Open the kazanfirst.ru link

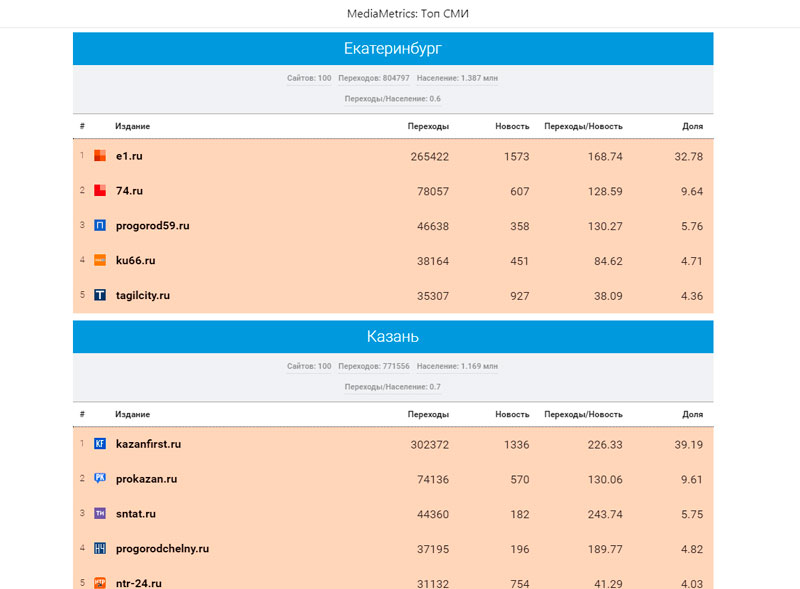(148, 444)
